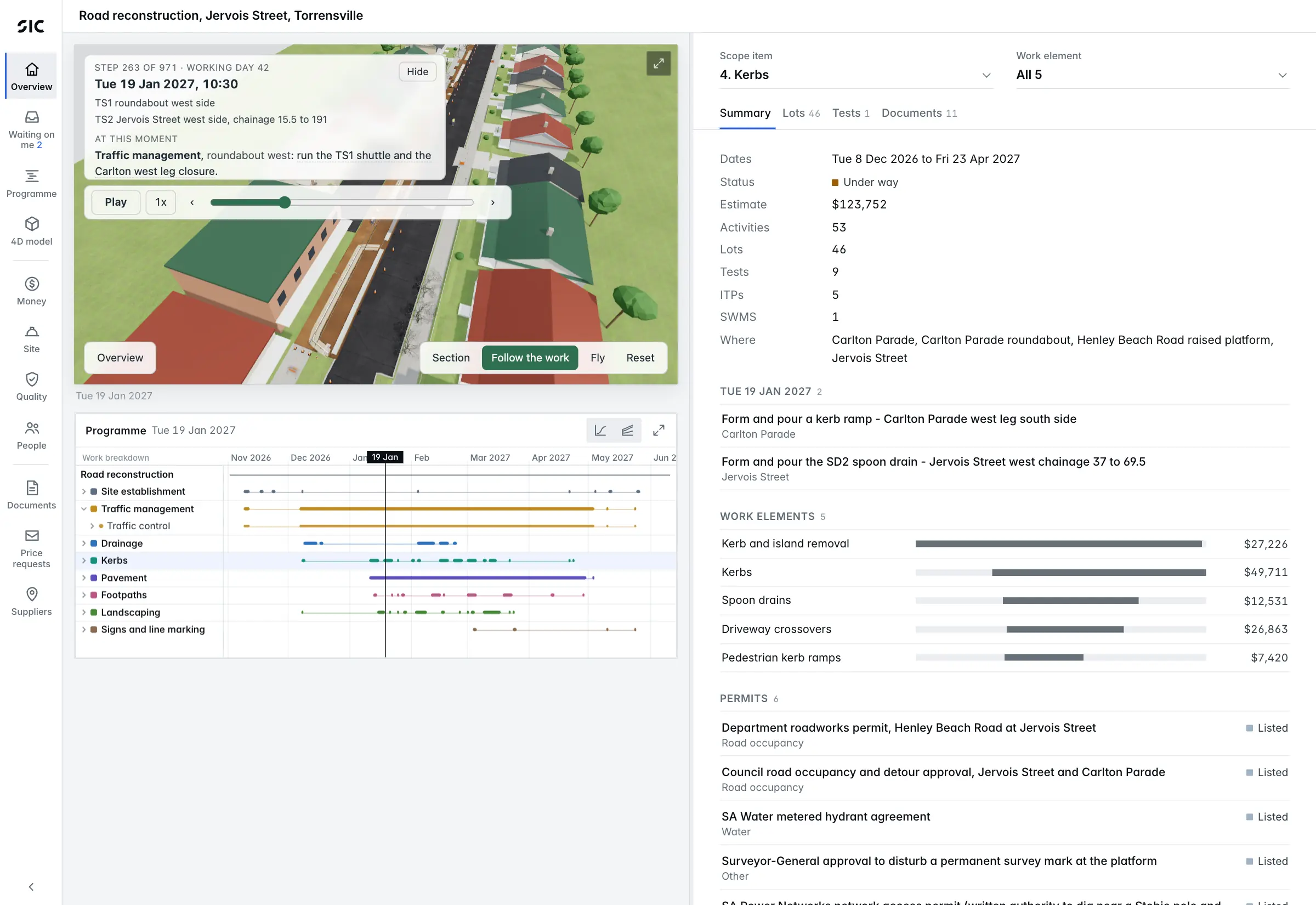1316x905 pixels.
Task: Open the Quality section
Action: click(x=32, y=387)
